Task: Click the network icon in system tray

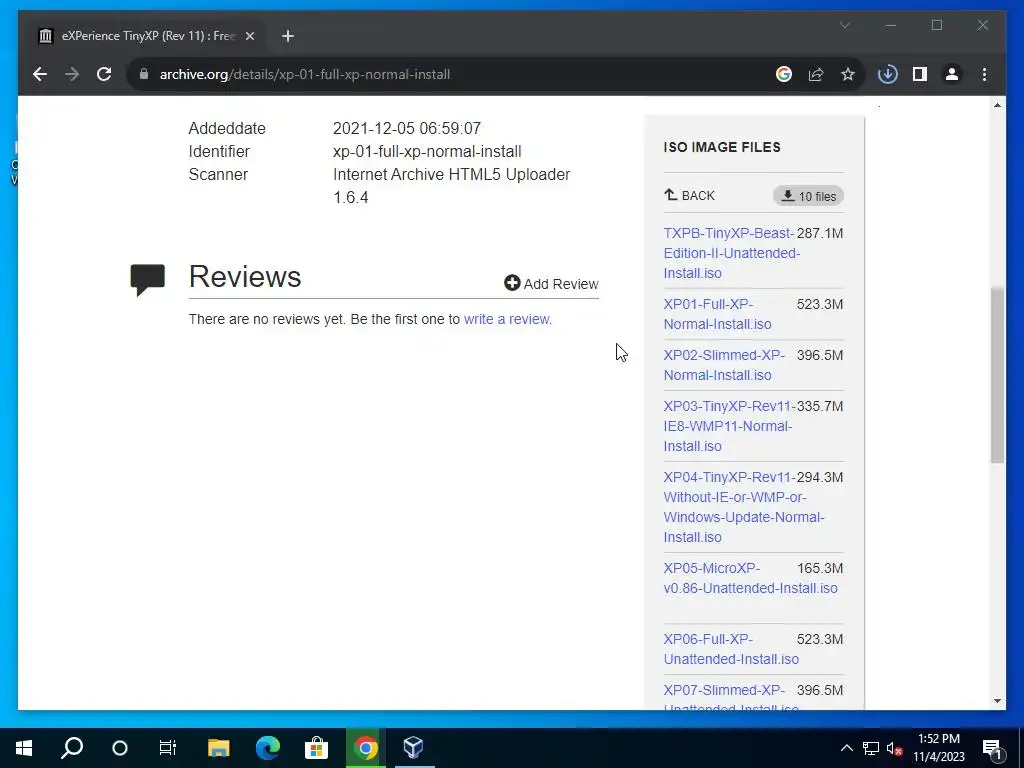Action: click(x=871, y=748)
